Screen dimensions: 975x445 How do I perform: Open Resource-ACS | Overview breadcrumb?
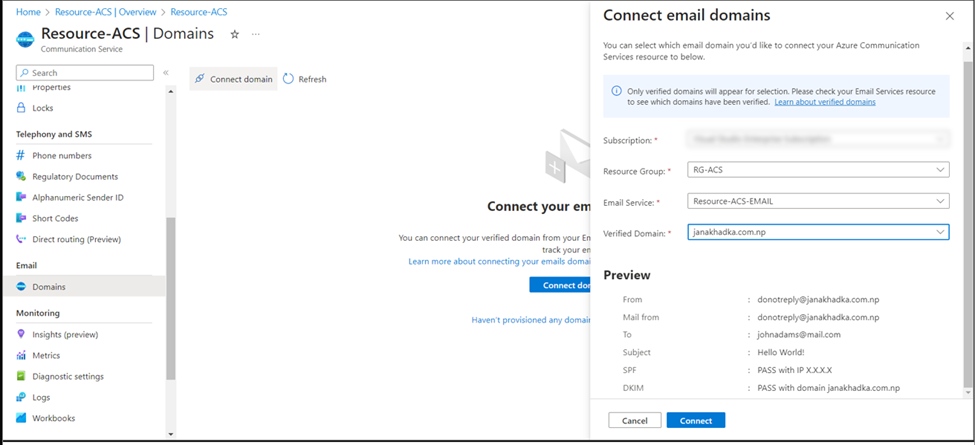tap(106, 12)
